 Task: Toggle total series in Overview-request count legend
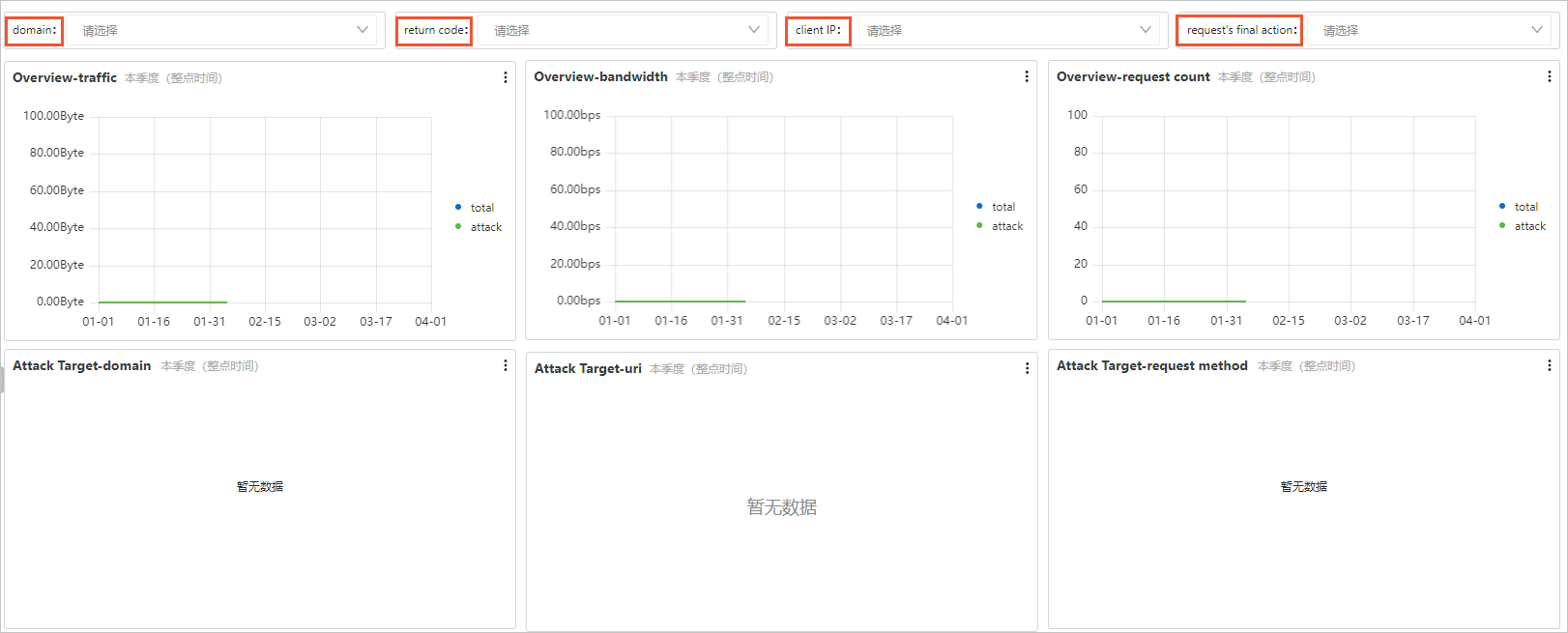(x=1519, y=207)
